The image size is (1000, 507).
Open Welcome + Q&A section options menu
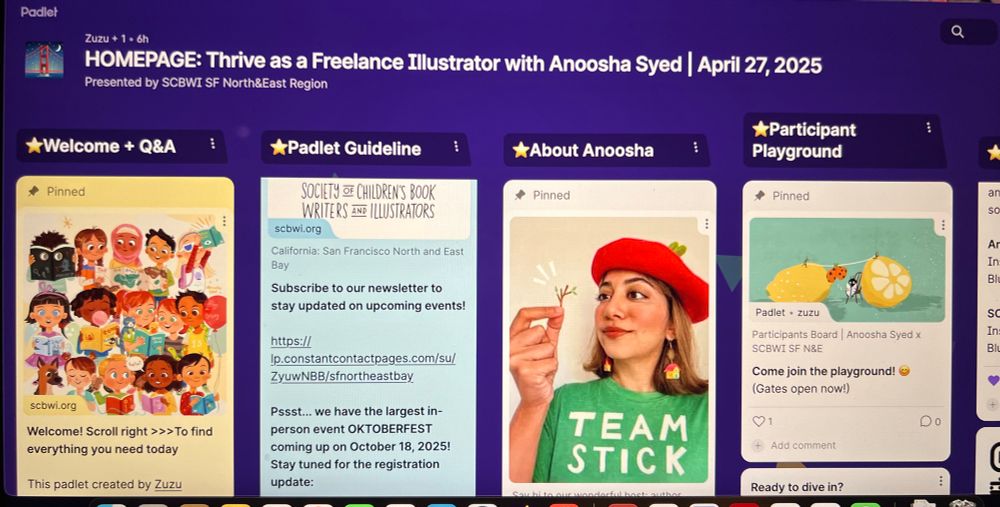[x=212, y=143]
